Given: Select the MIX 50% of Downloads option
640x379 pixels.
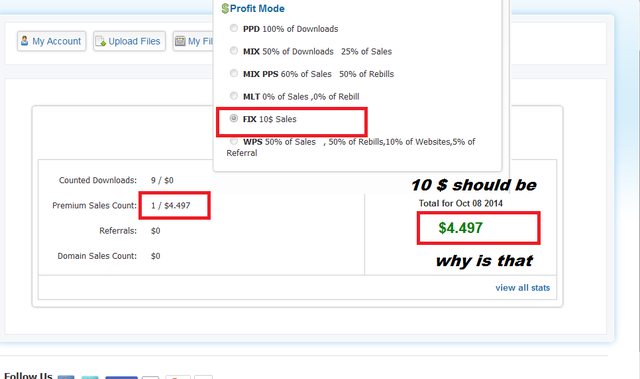Looking at the screenshot, I should [x=234, y=51].
